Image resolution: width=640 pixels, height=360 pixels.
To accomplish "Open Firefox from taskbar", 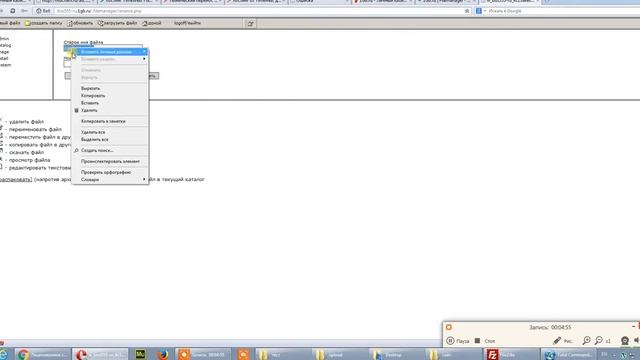I will tap(163, 354).
